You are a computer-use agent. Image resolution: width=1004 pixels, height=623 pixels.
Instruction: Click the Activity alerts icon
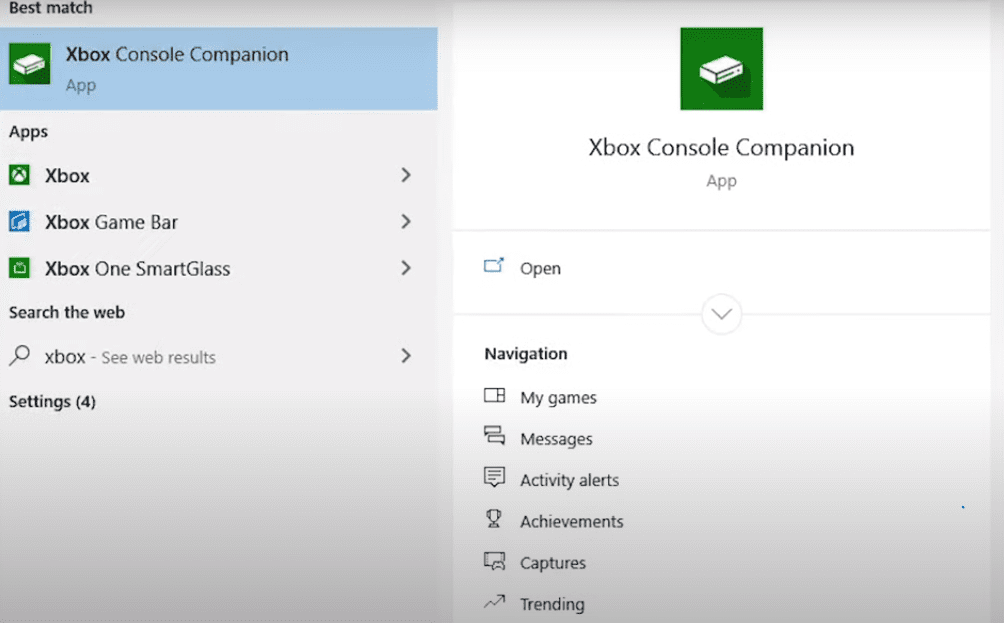coord(494,477)
